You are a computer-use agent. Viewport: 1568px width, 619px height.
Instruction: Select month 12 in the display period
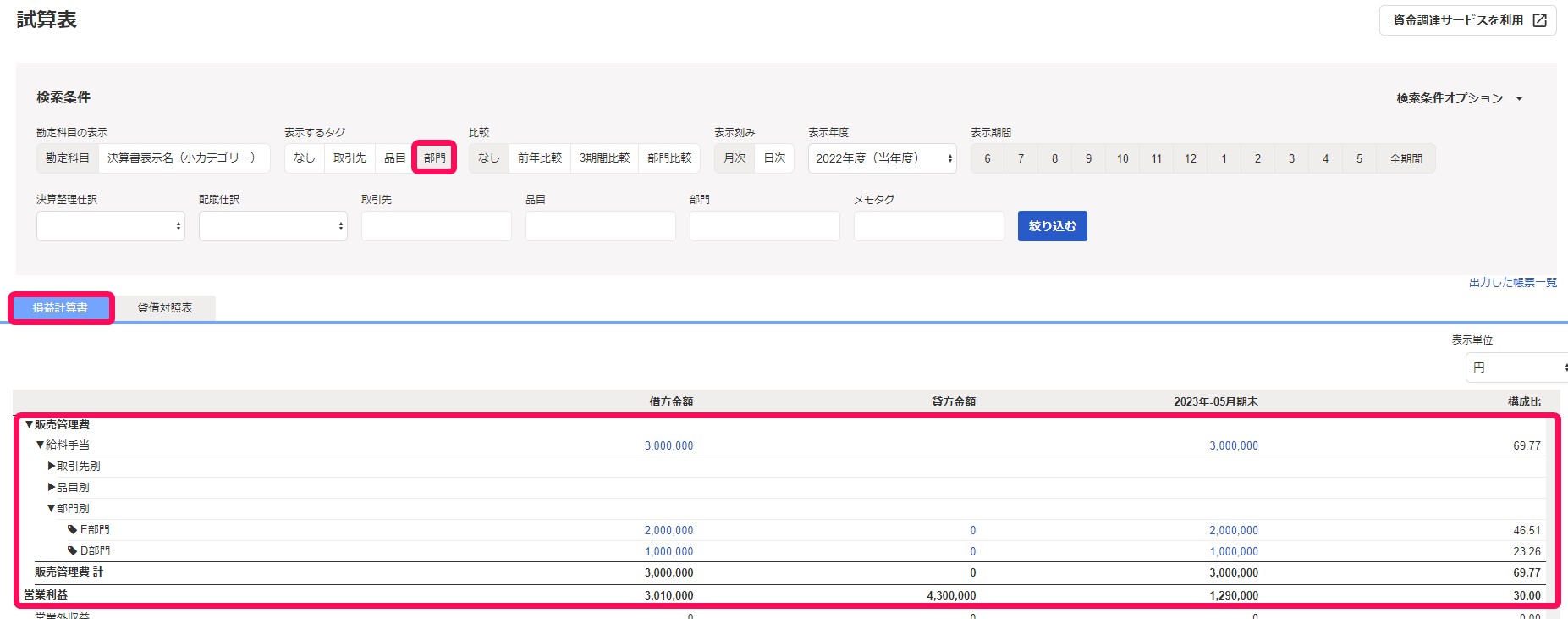tap(1191, 158)
